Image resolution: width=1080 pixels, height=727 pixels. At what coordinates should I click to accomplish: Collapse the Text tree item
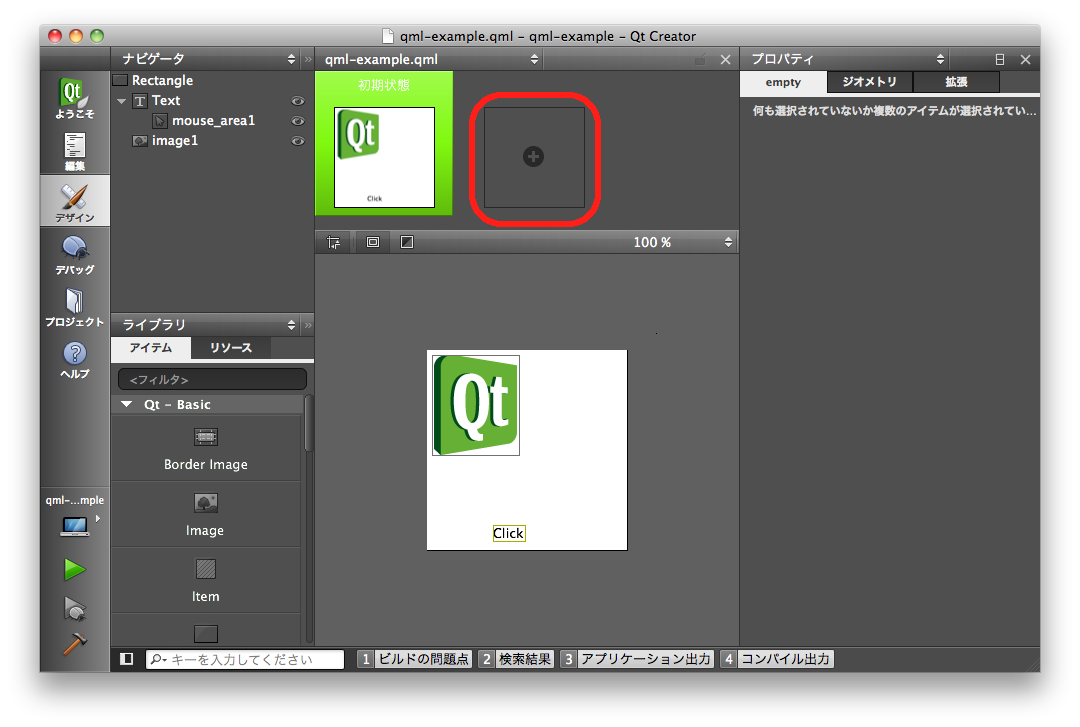pyautogui.click(x=122, y=101)
